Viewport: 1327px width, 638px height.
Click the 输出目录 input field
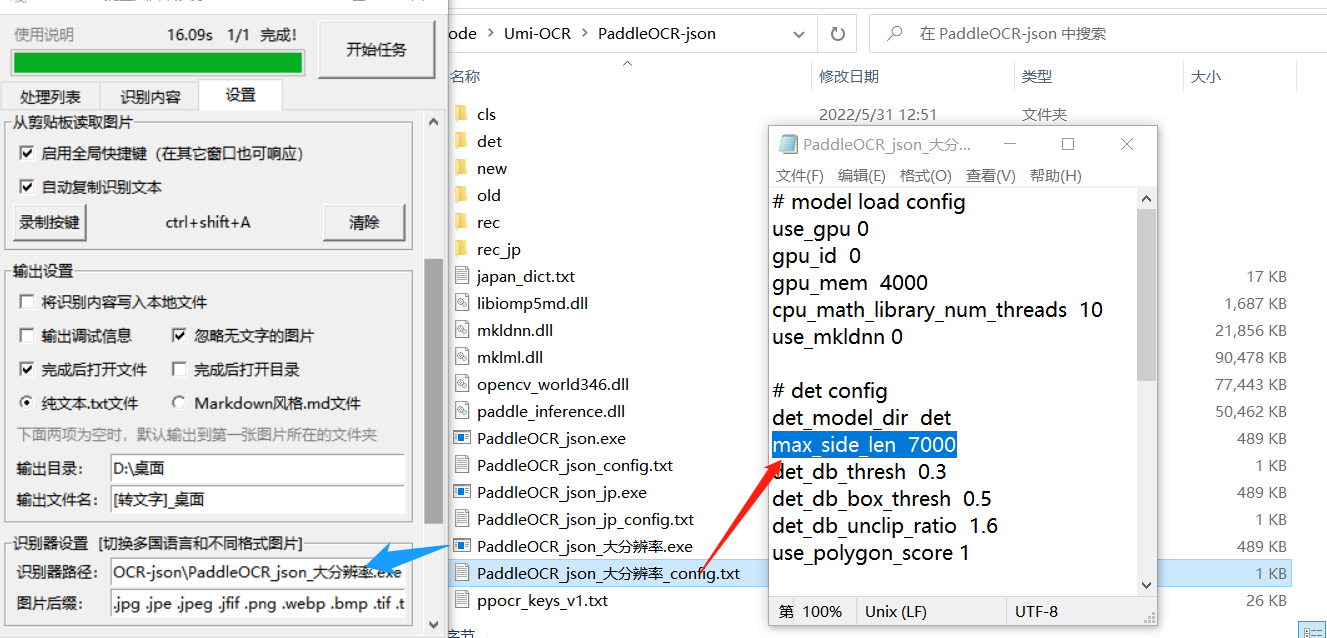tap(257, 469)
